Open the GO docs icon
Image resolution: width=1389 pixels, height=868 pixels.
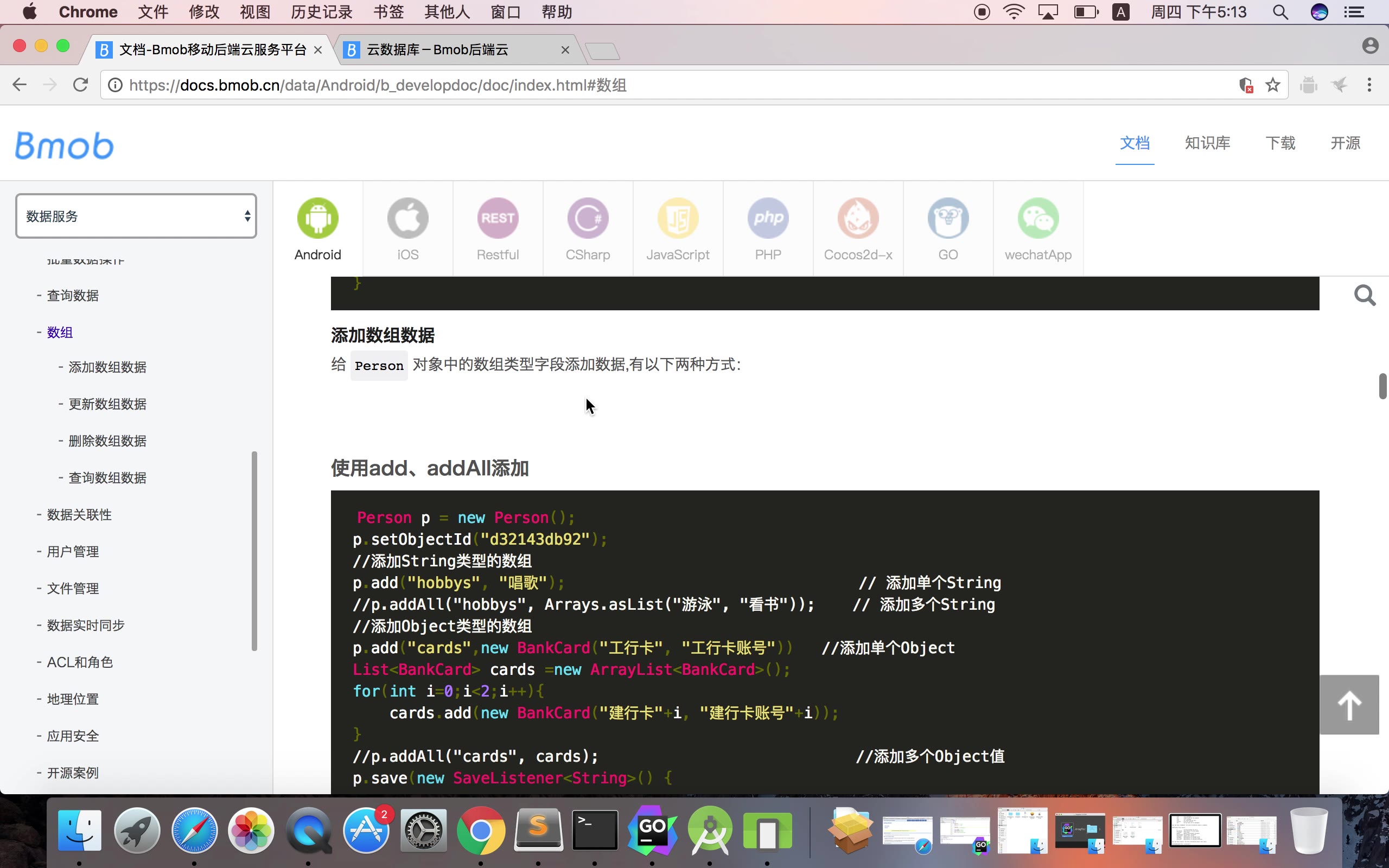(948, 218)
